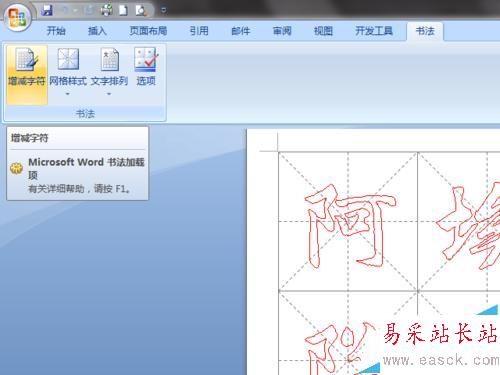
Task: Switch to the 开始 tab
Action: point(56,31)
